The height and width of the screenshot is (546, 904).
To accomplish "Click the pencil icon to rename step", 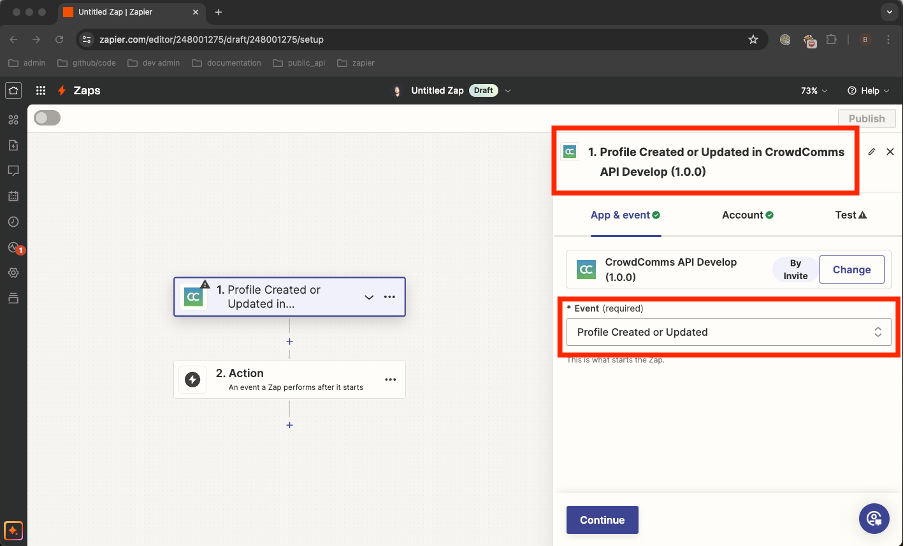I will coord(871,152).
